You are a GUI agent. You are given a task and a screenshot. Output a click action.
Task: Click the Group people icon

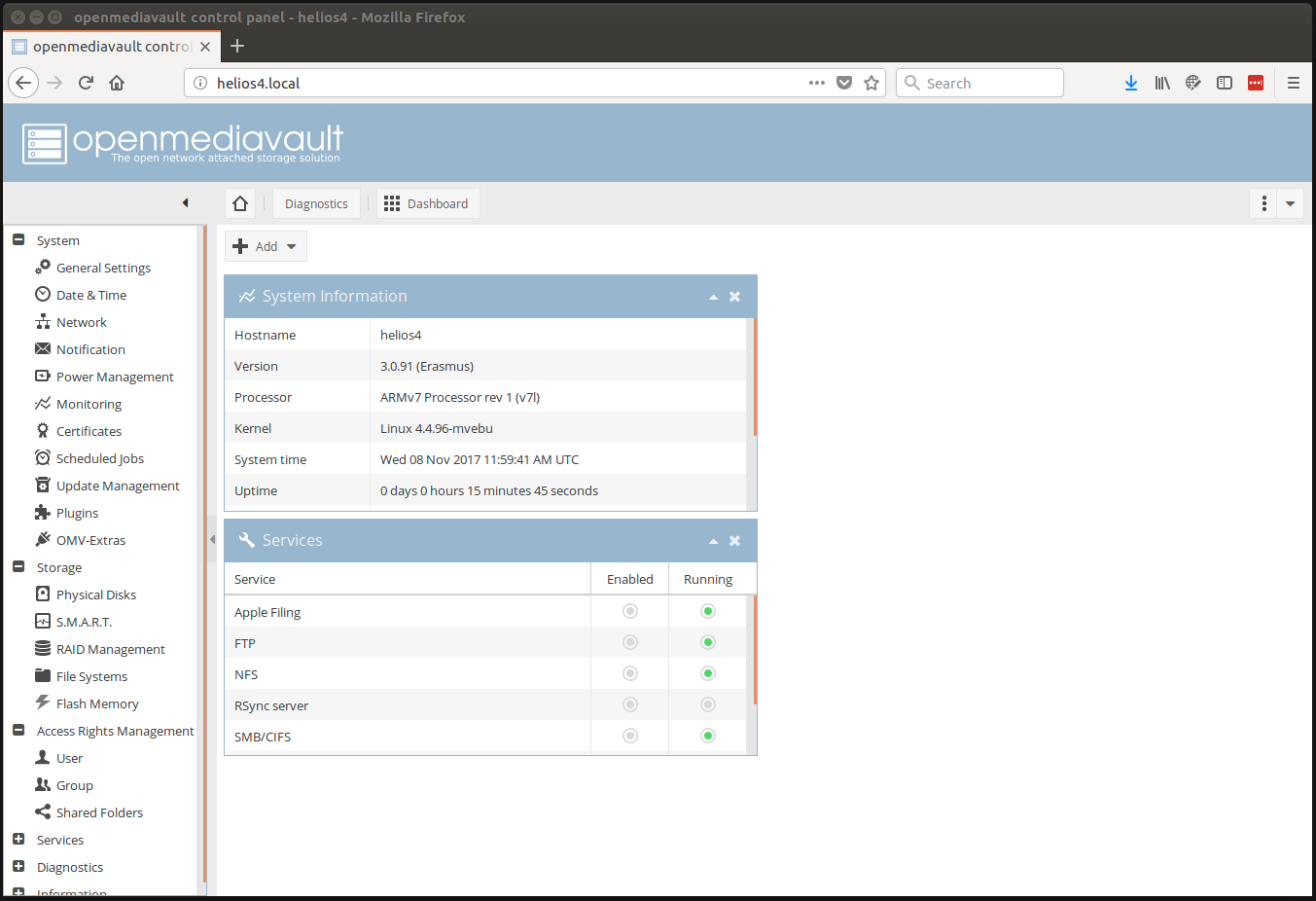(x=43, y=784)
